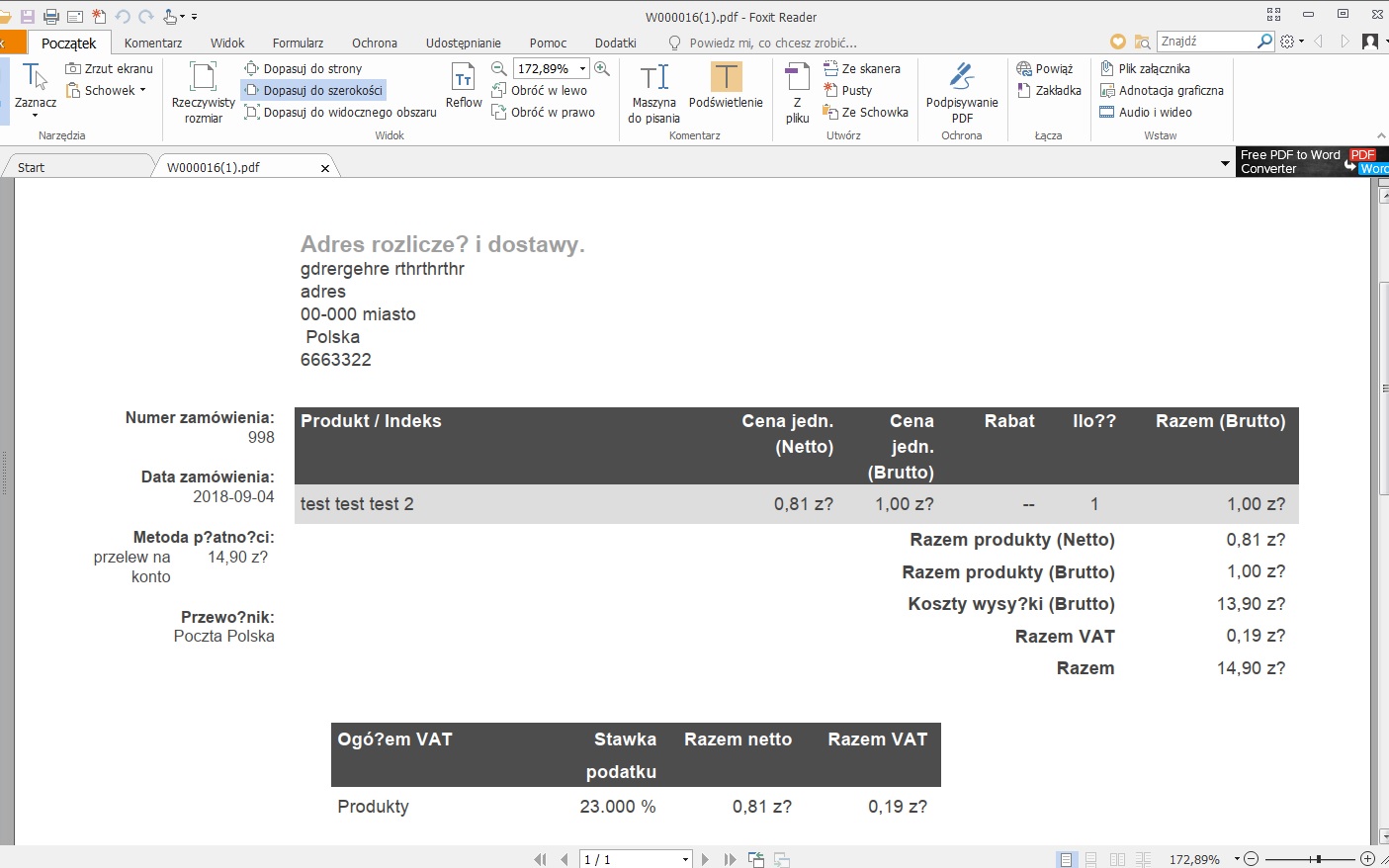The height and width of the screenshot is (868, 1389).
Task: Open the 172,89% zoom dropdown in ribbon
Action: pyautogui.click(x=582, y=68)
